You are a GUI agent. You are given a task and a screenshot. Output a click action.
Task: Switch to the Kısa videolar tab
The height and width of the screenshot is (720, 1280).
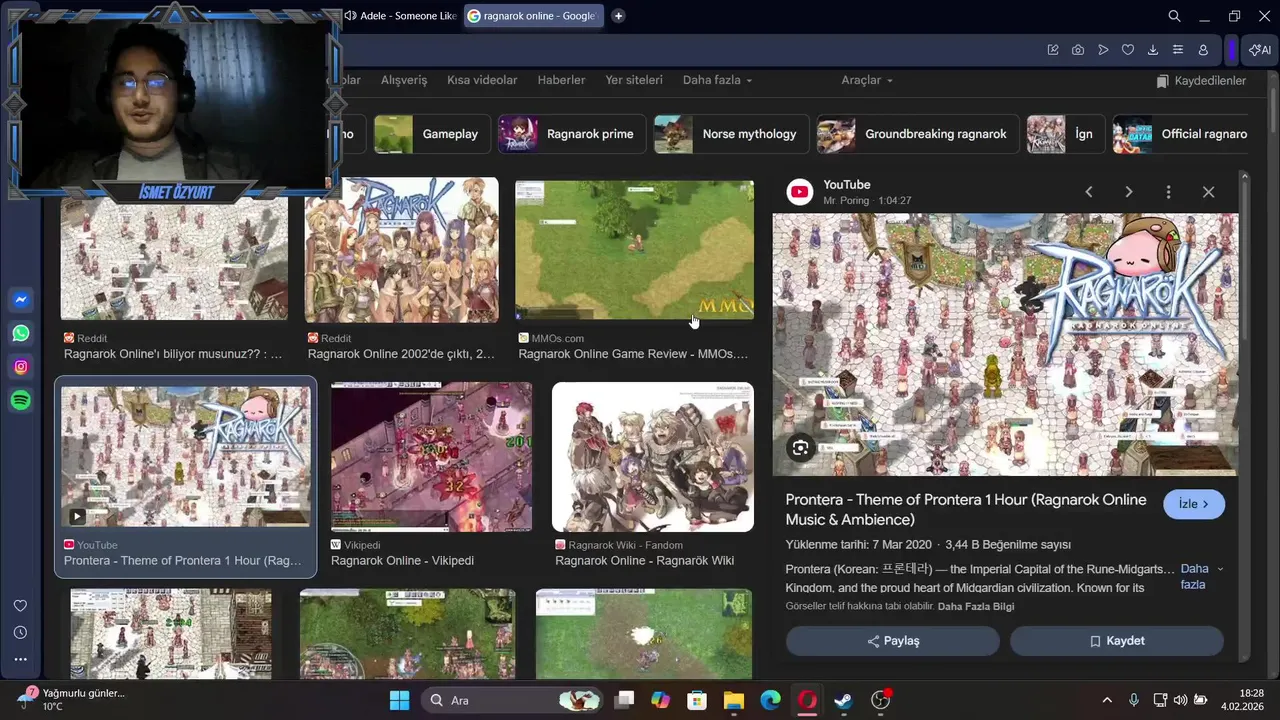(x=482, y=80)
